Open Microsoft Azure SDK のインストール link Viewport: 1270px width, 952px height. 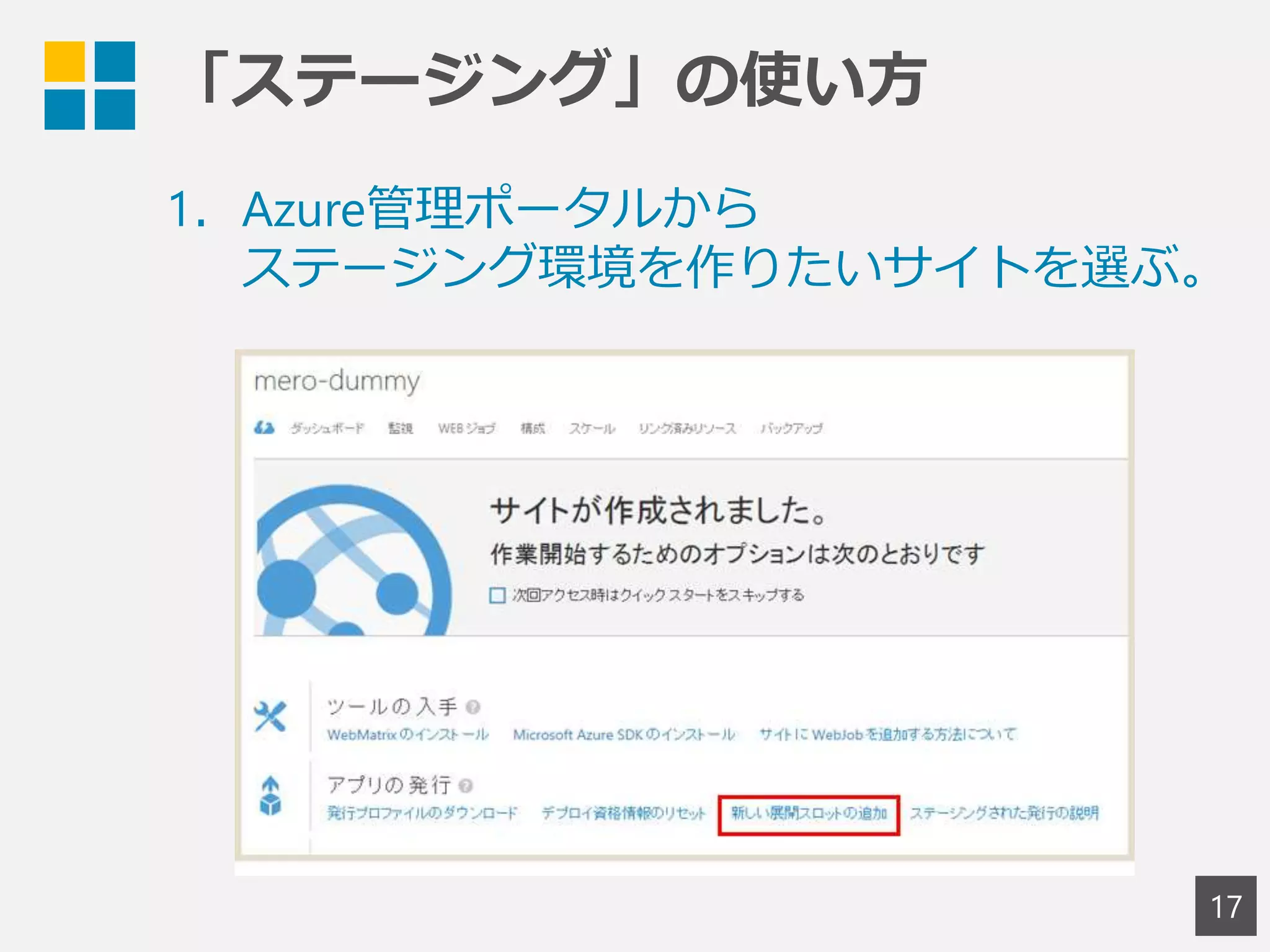(624, 734)
